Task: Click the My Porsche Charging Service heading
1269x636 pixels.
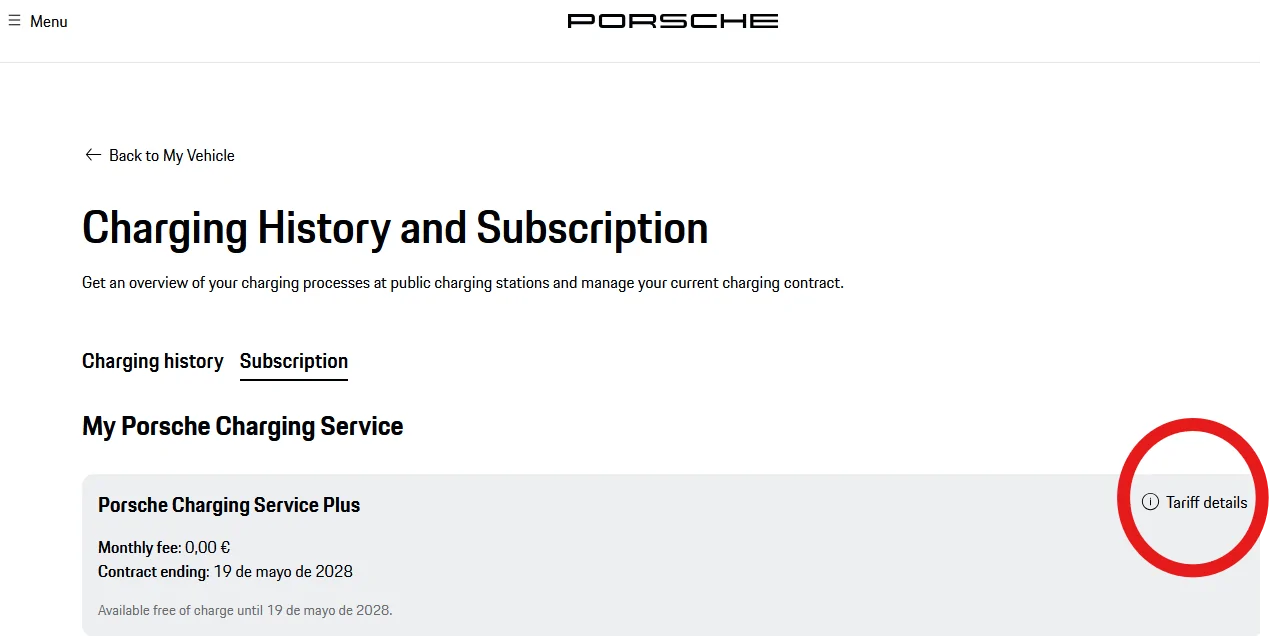Action: pos(243,426)
